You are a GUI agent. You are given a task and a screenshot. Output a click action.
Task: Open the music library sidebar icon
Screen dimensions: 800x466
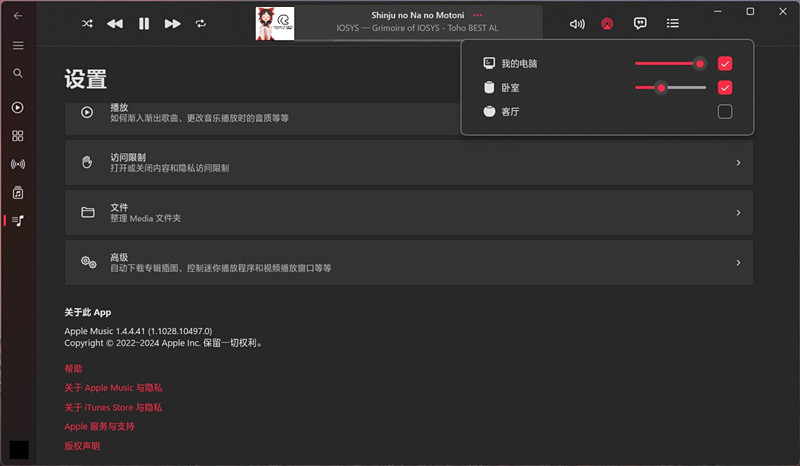pyautogui.click(x=18, y=193)
